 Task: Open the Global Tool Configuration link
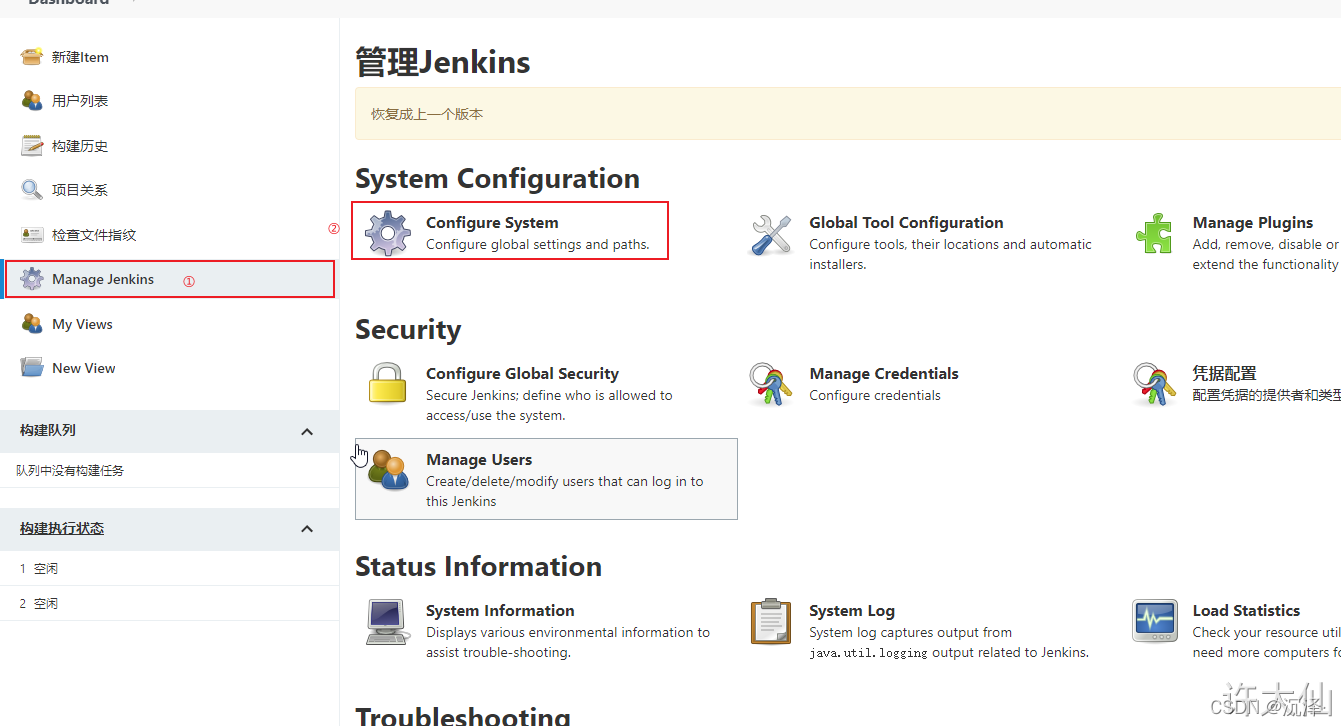(906, 223)
